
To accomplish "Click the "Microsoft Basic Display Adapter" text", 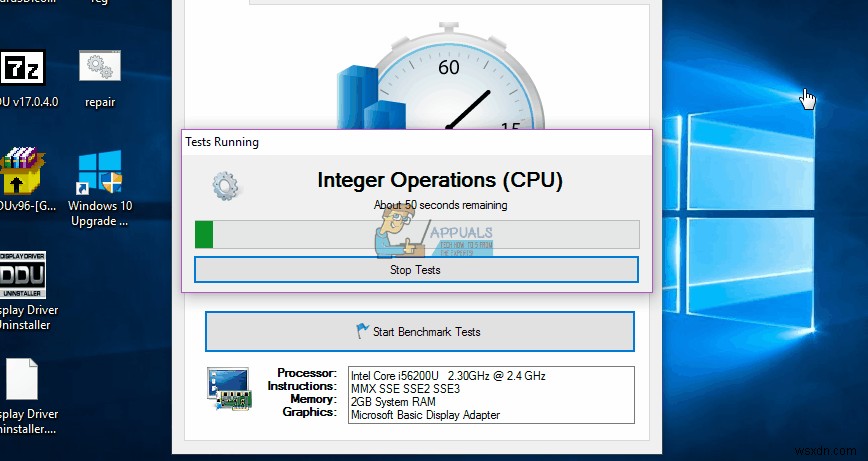I will point(425,415).
